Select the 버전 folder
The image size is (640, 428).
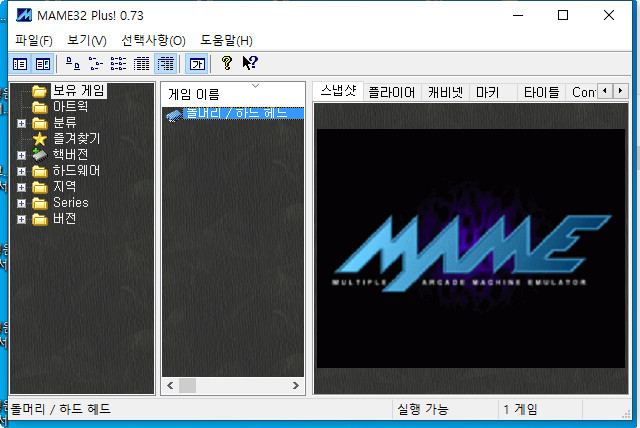(64, 219)
